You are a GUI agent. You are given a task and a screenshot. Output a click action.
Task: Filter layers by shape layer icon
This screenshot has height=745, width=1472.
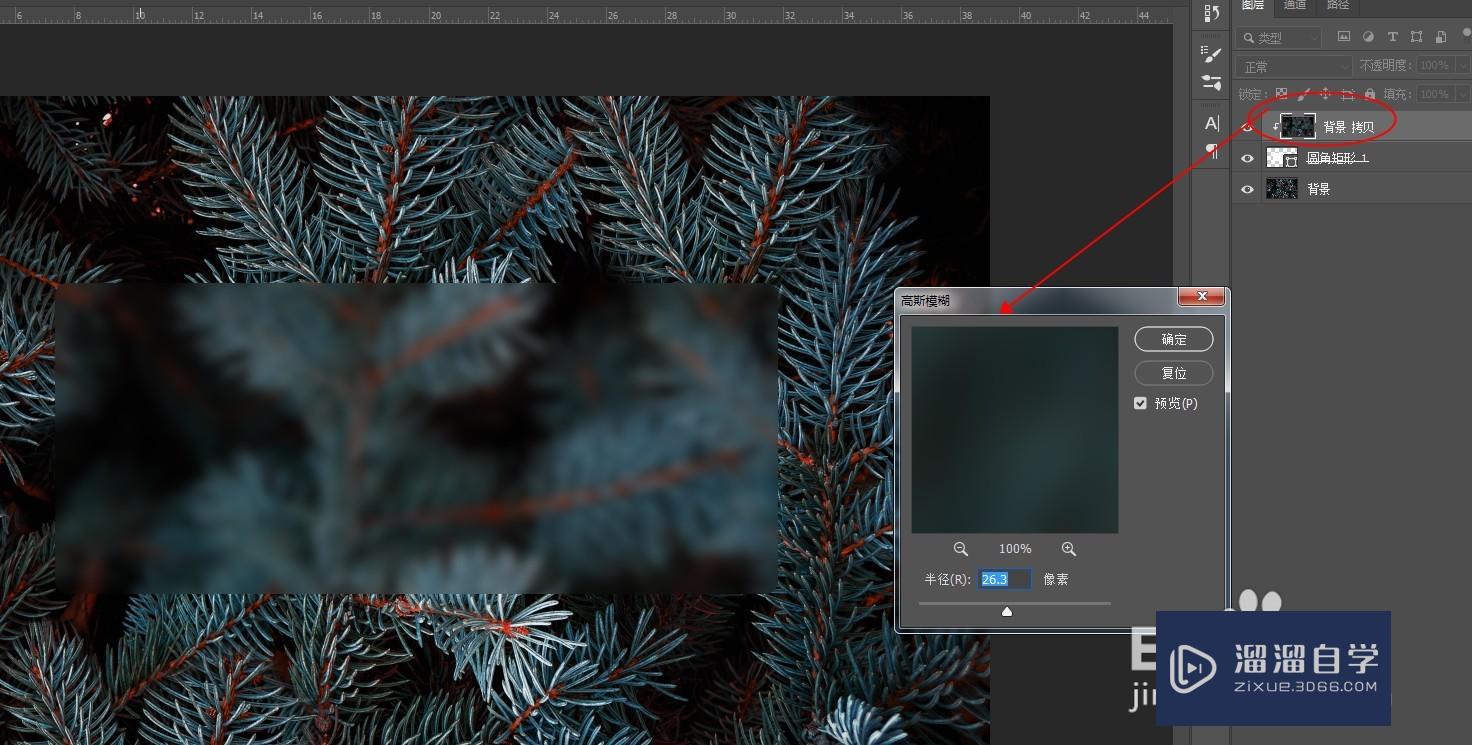1416,37
